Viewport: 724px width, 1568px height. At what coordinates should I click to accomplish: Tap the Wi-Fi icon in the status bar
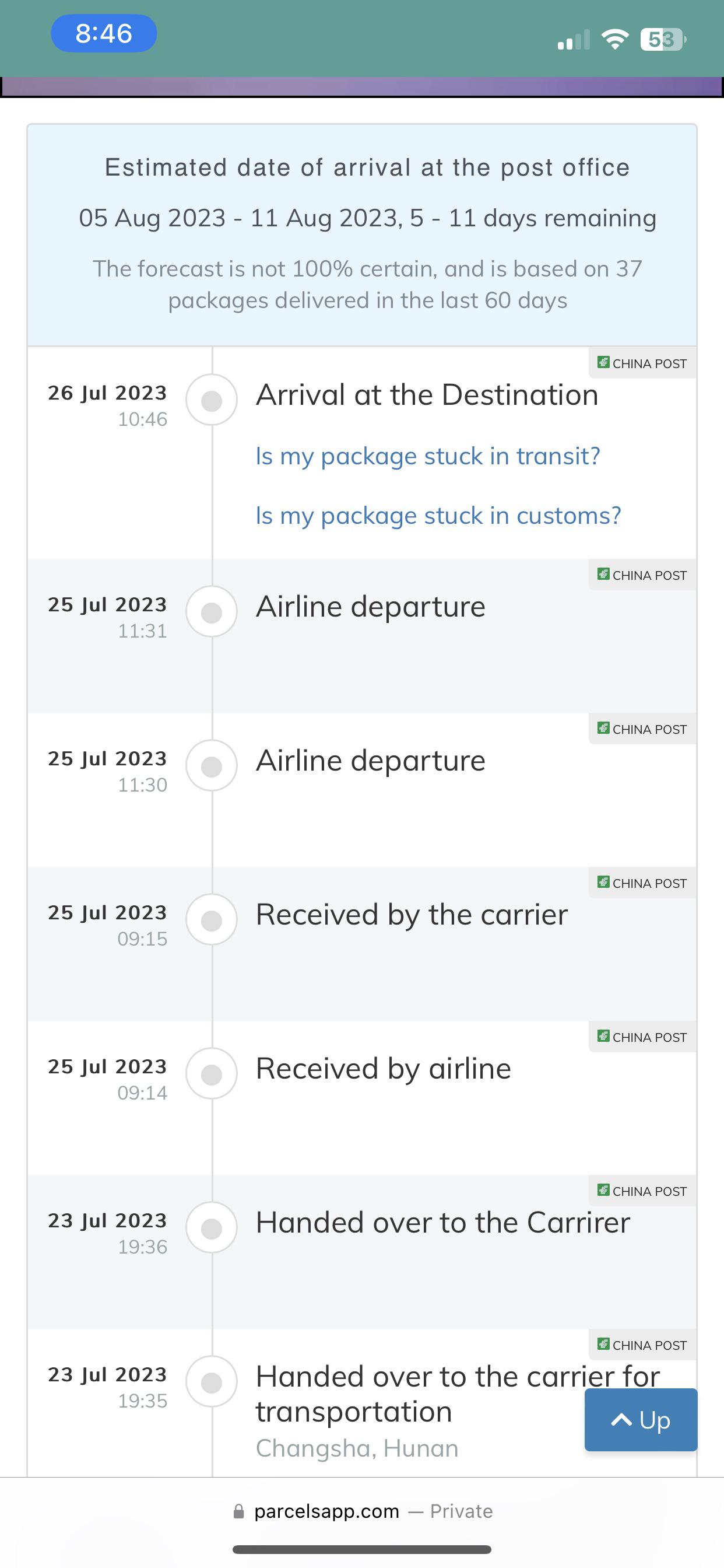(614, 39)
